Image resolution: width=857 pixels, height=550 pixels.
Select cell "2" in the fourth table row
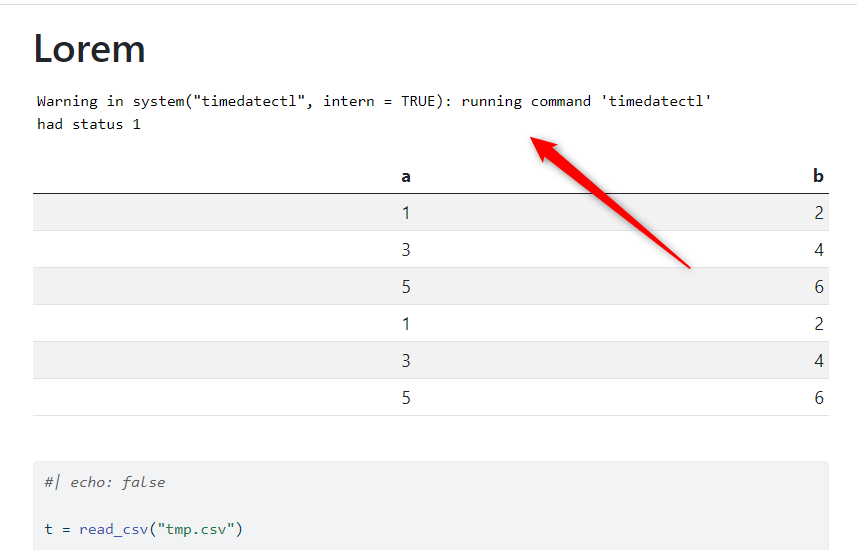[819, 324]
